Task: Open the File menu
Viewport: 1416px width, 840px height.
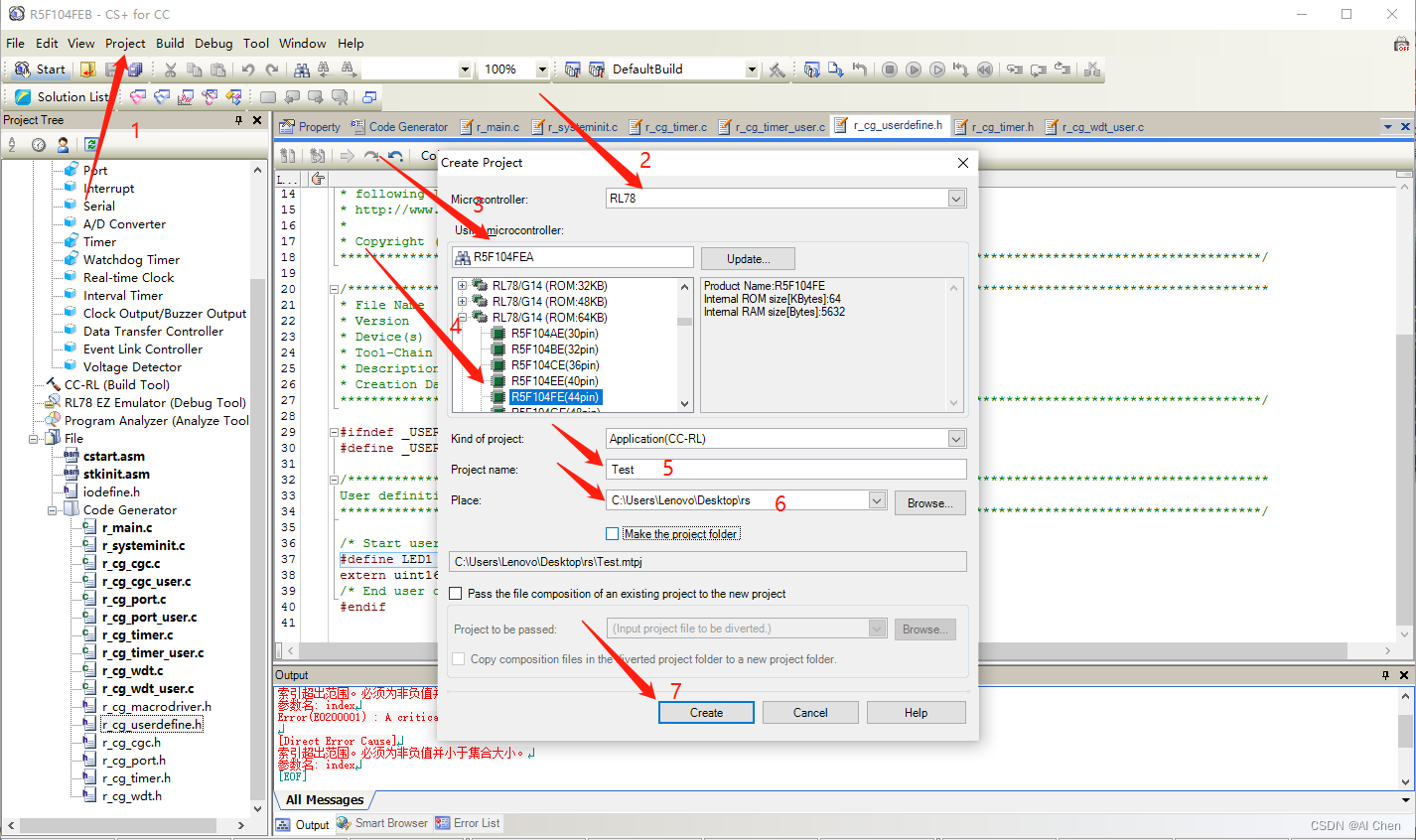Action: (x=15, y=44)
